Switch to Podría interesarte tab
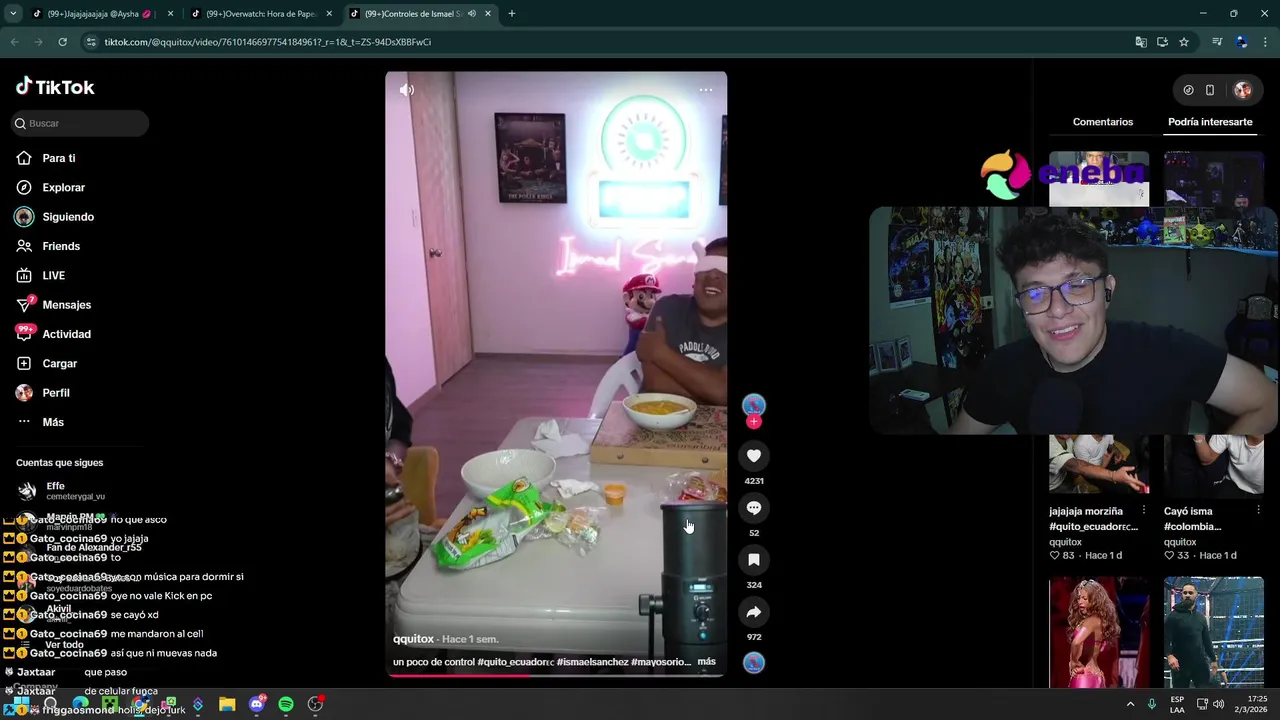 pyautogui.click(x=1210, y=122)
